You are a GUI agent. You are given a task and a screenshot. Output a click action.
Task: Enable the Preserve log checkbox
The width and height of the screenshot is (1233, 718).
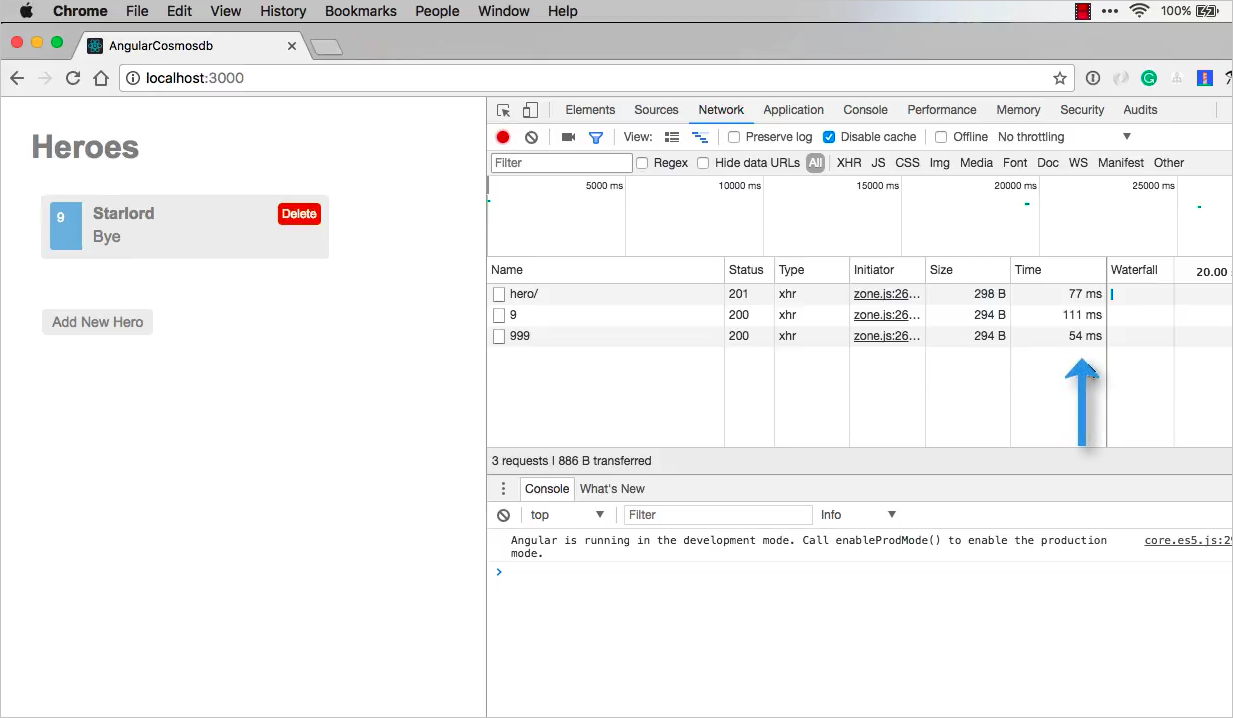pyautogui.click(x=736, y=136)
